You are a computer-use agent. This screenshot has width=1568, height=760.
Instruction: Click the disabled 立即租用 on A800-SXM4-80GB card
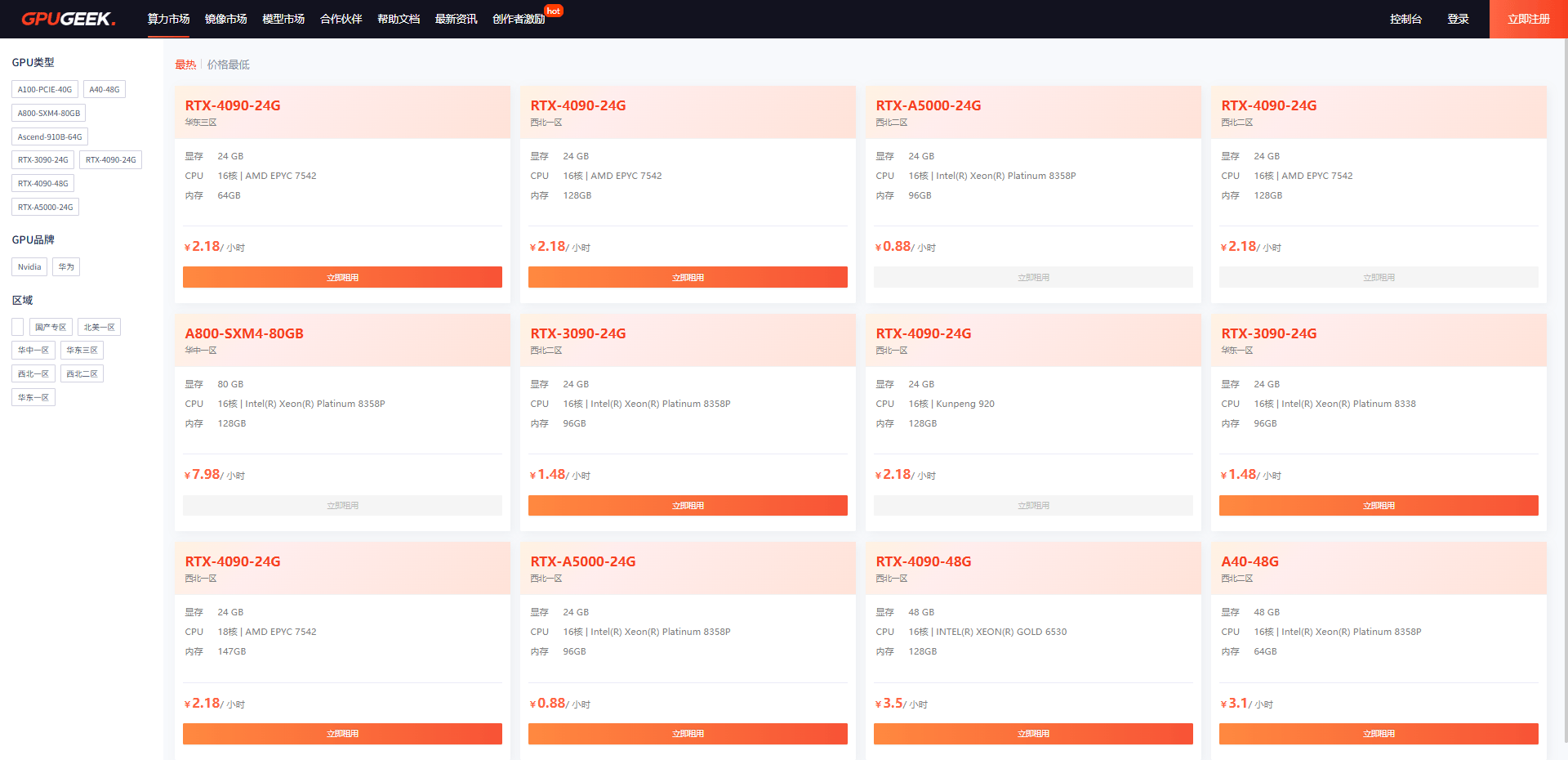click(x=342, y=505)
